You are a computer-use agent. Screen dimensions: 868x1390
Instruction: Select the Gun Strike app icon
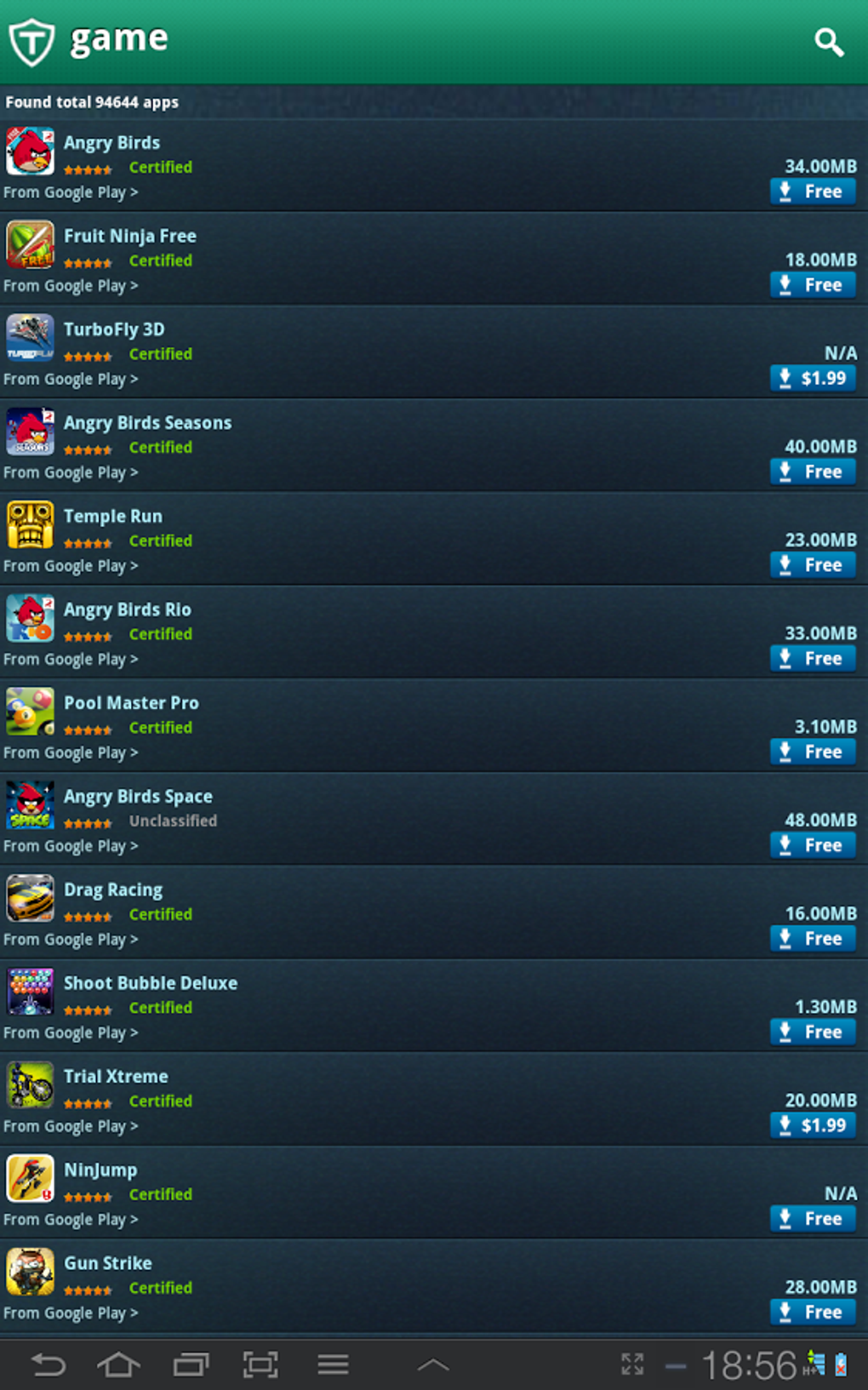30,1272
